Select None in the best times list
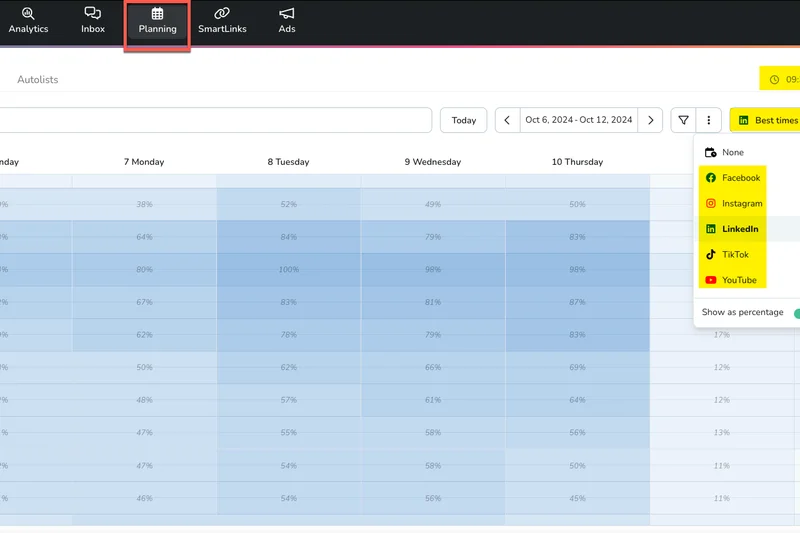The width and height of the screenshot is (800, 533). pos(732,152)
